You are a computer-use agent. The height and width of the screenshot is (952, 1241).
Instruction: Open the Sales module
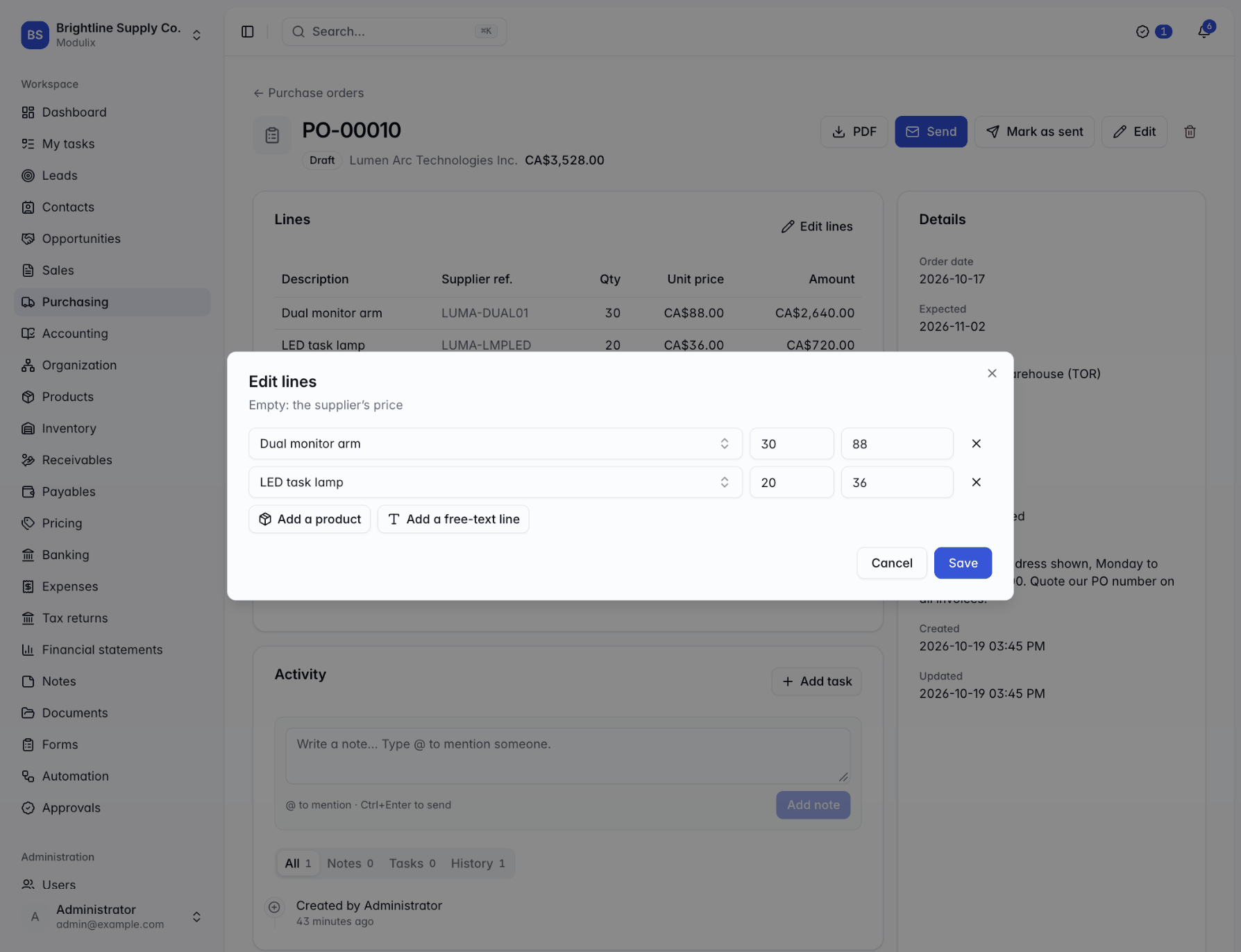112,270
